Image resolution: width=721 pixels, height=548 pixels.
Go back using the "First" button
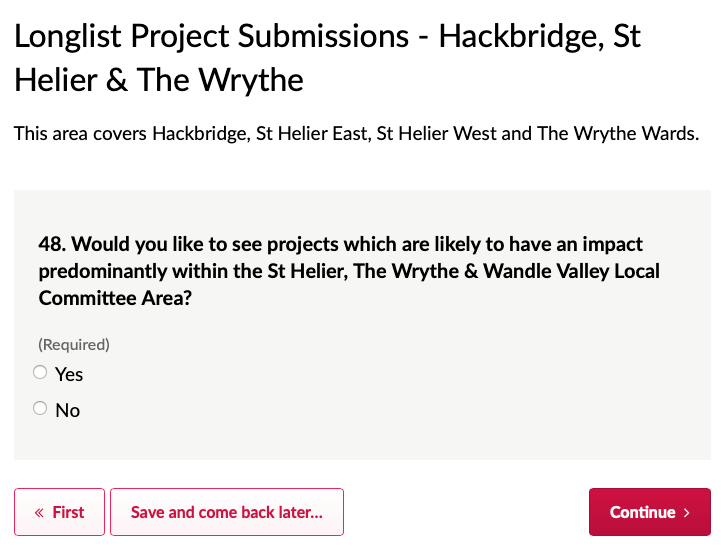[59, 512]
